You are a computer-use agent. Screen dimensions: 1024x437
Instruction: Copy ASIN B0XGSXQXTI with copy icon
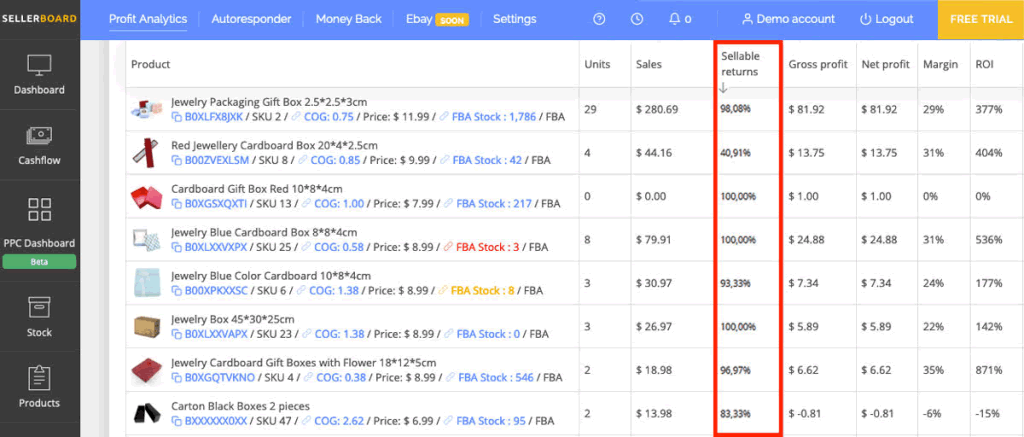click(176, 204)
